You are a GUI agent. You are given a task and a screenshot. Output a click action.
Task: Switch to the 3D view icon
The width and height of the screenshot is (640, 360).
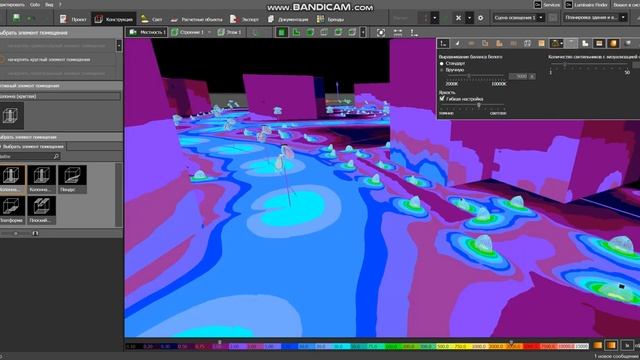pyautogui.click(x=310, y=32)
